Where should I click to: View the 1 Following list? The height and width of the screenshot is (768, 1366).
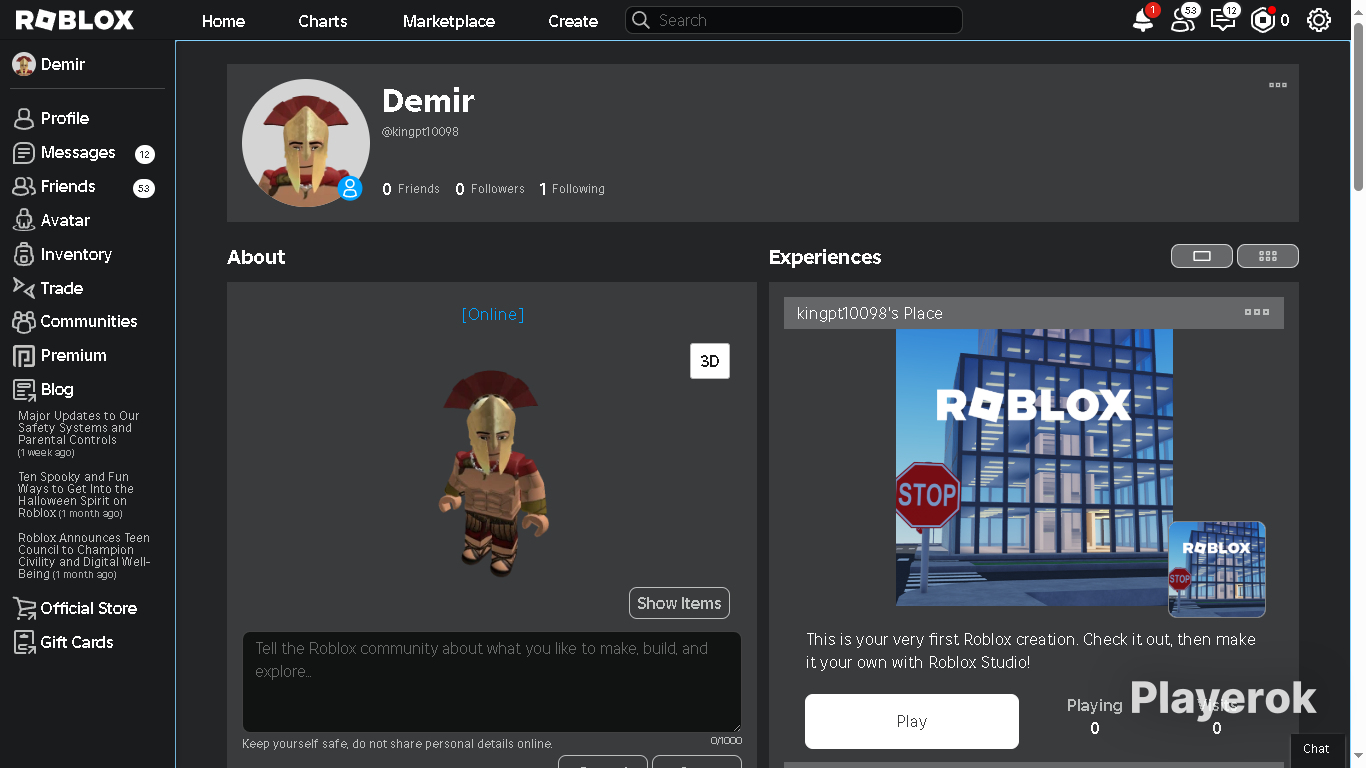click(x=572, y=189)
